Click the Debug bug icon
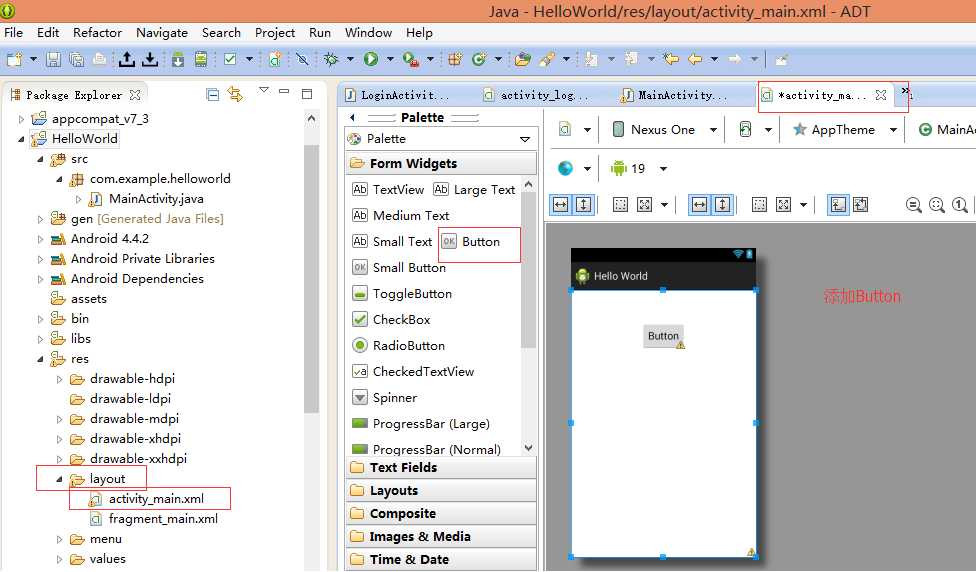This screenshot has height=572, width=976. pyautogui.click(x=331, y=59)
